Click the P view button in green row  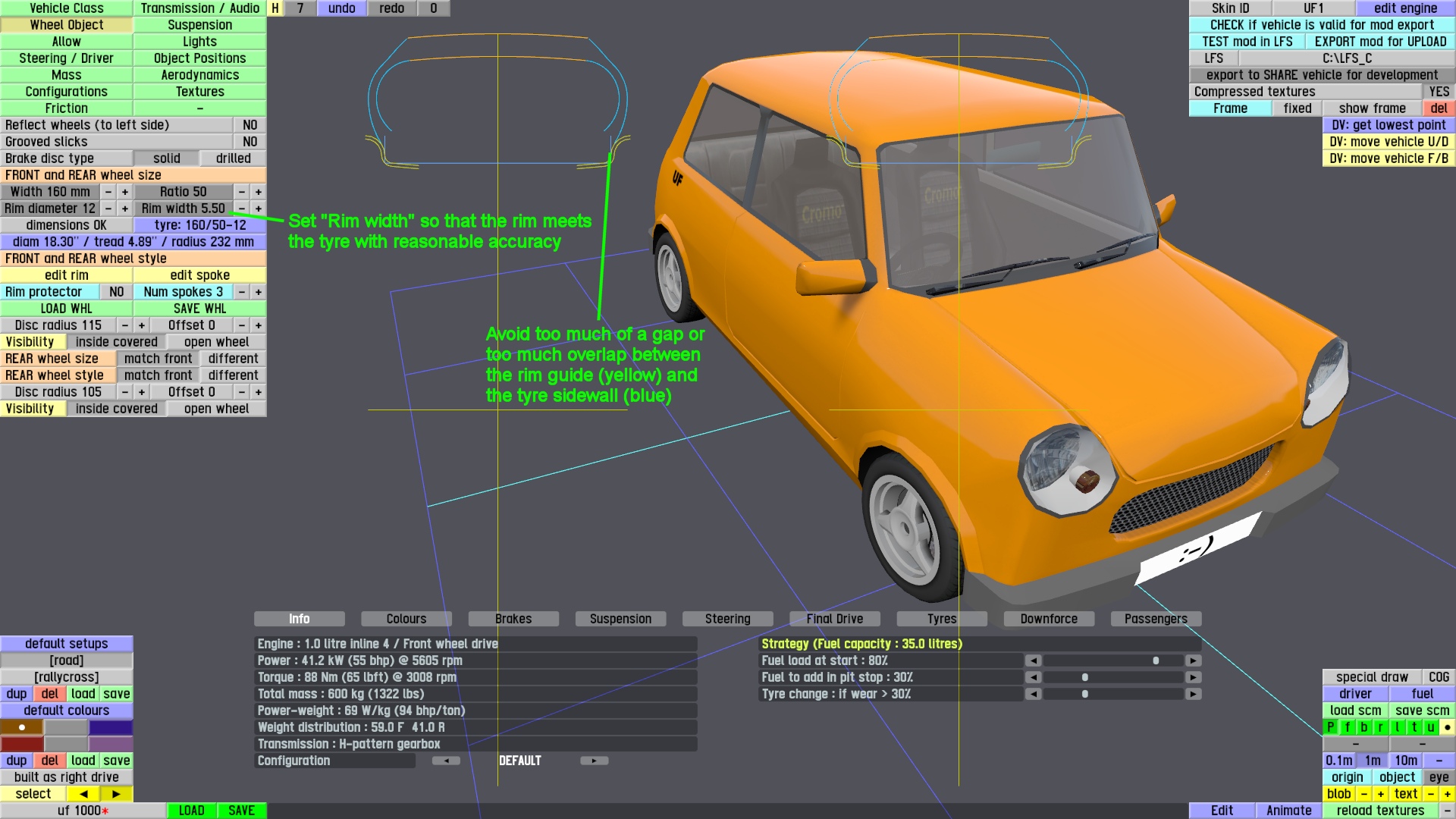click(x=1330, y=727)
